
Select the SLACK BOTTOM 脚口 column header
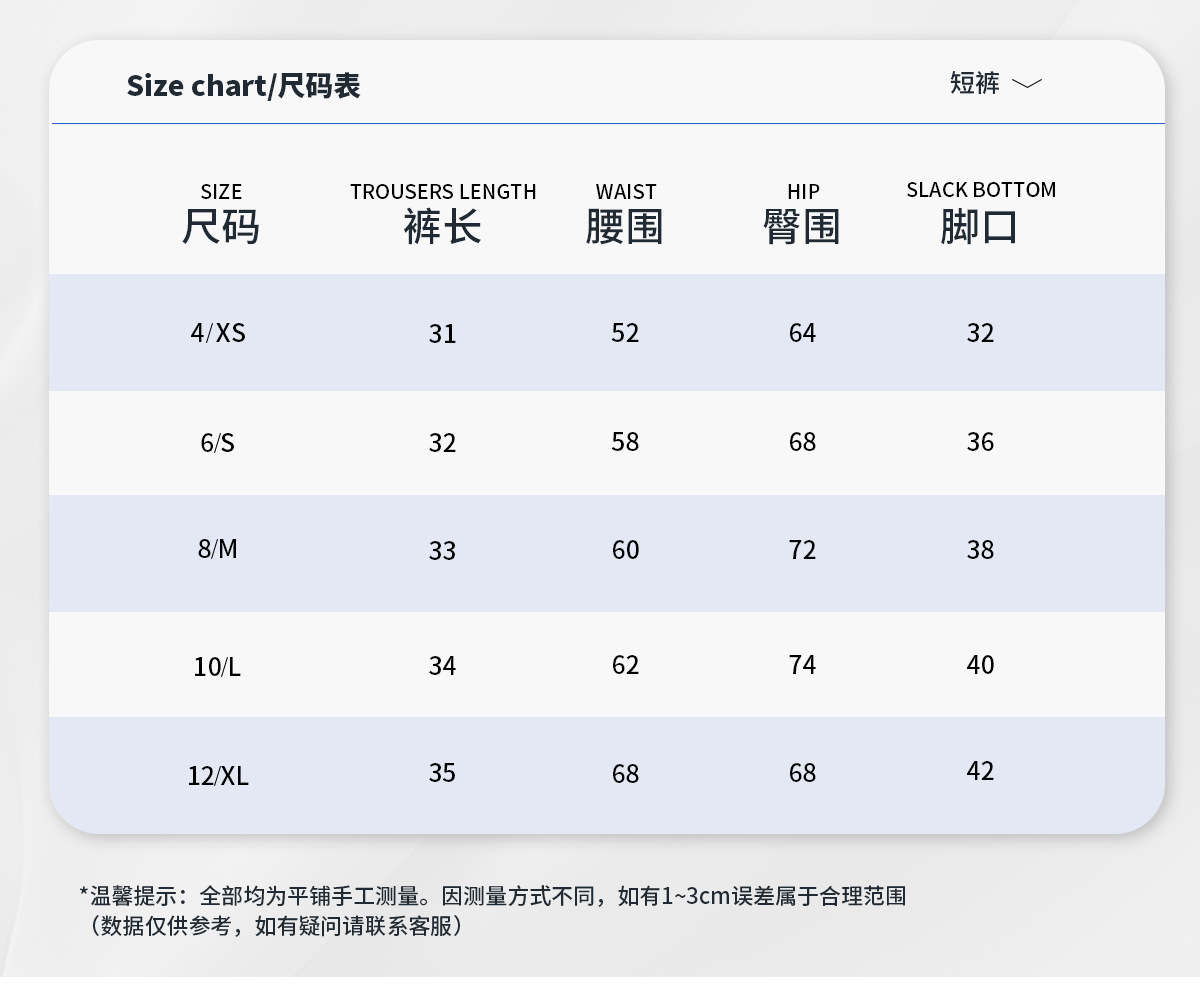coord(980,214)
